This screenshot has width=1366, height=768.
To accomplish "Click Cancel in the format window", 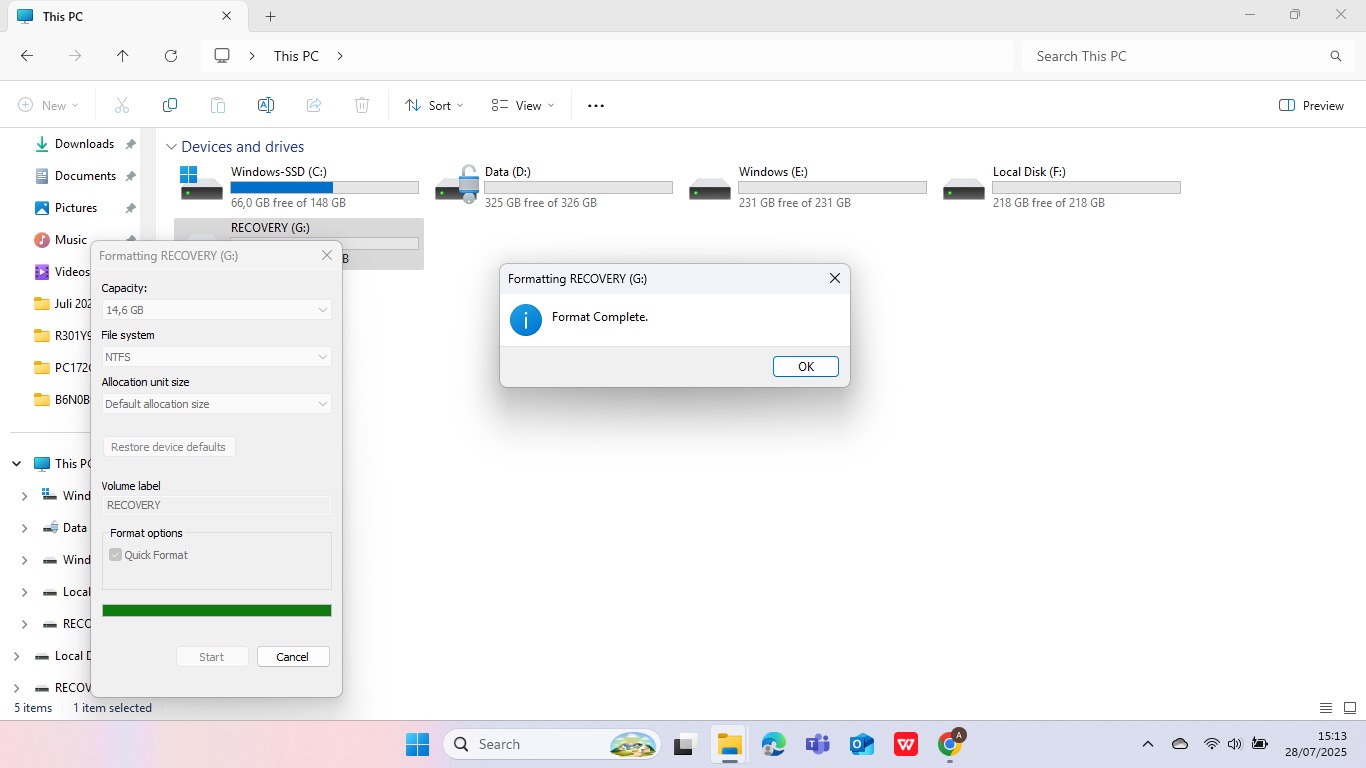I will click(293, 657).
